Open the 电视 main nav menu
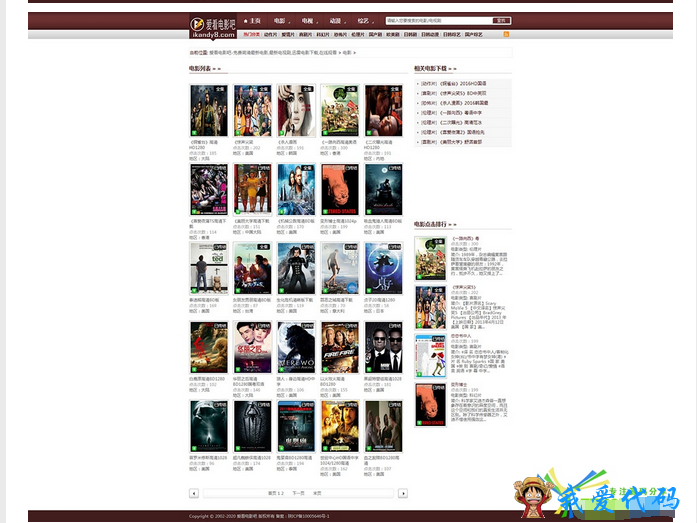Image resolution: width=697 pixels, height=523 pixels. click(309, 21)
